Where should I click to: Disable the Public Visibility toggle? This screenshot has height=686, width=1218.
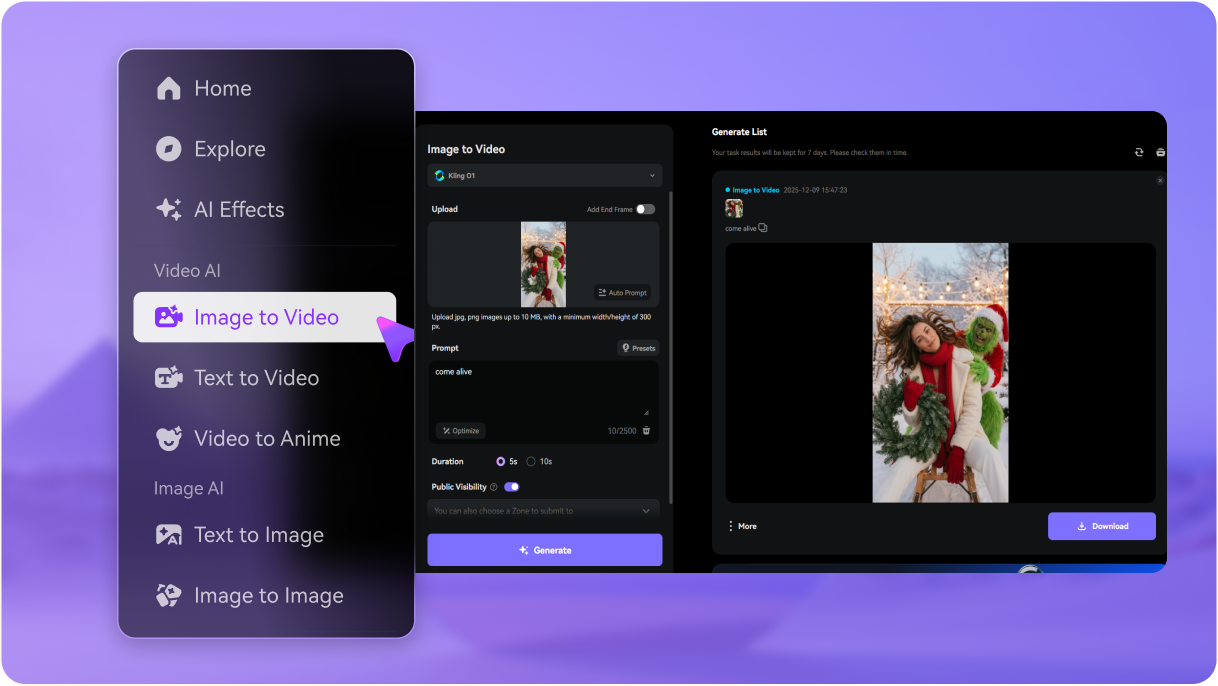tap(512, 487)
